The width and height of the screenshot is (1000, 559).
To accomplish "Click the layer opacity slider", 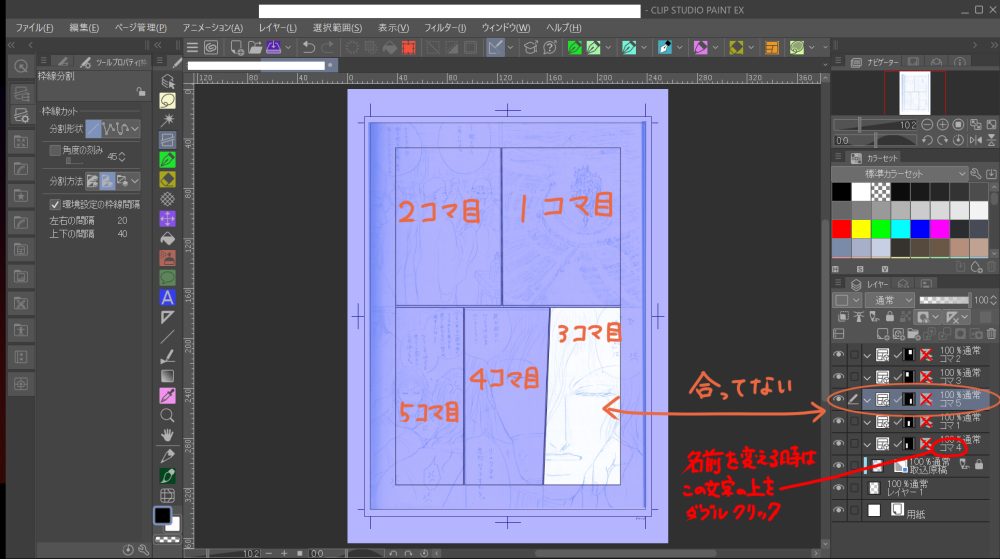I will pos(944,300).
